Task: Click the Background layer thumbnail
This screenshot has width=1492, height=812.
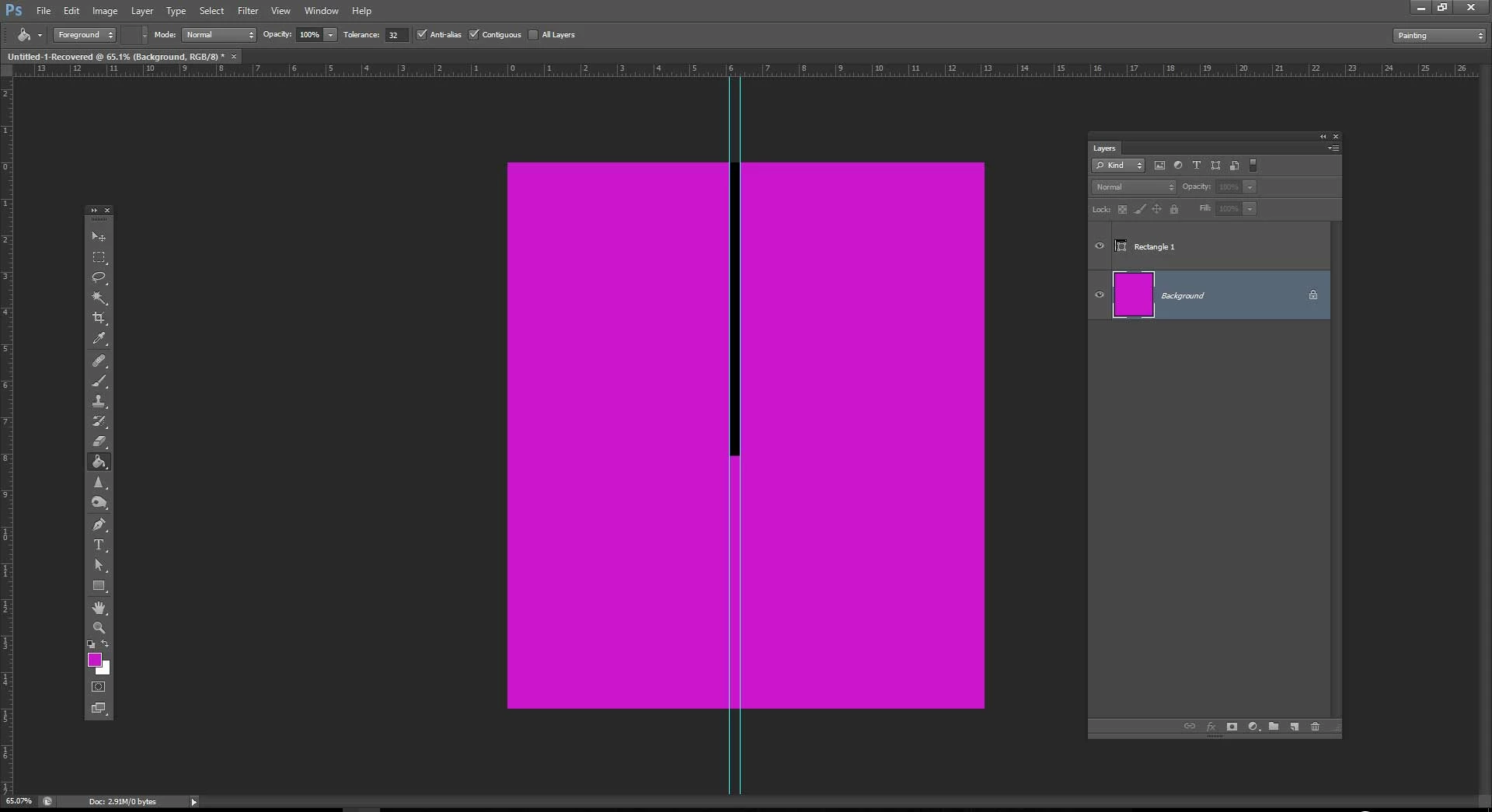Action: click(x=1134, y=294)
